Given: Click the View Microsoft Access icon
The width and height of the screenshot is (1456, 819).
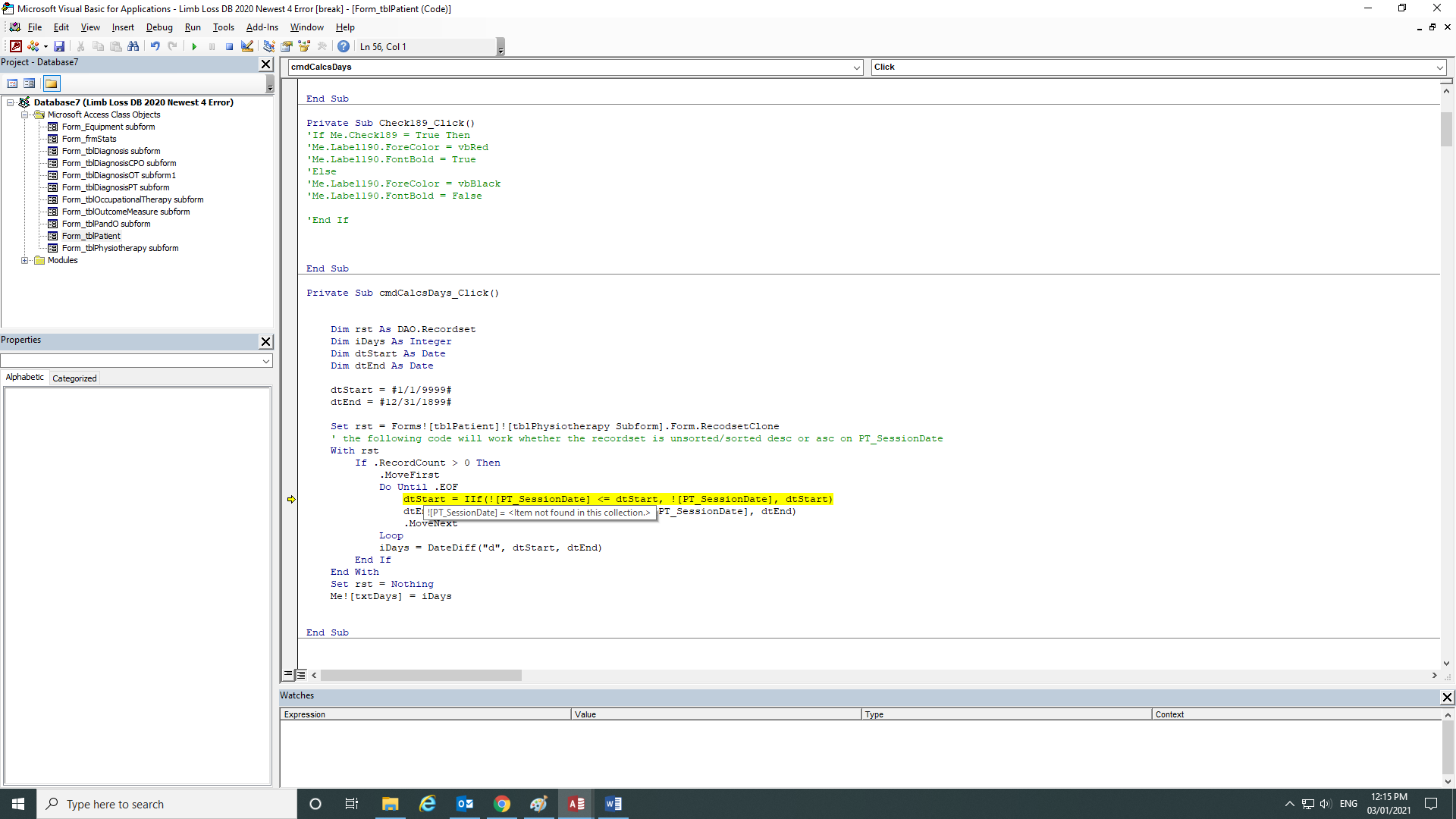Looking at the screenshot, I should pos(15,46).
